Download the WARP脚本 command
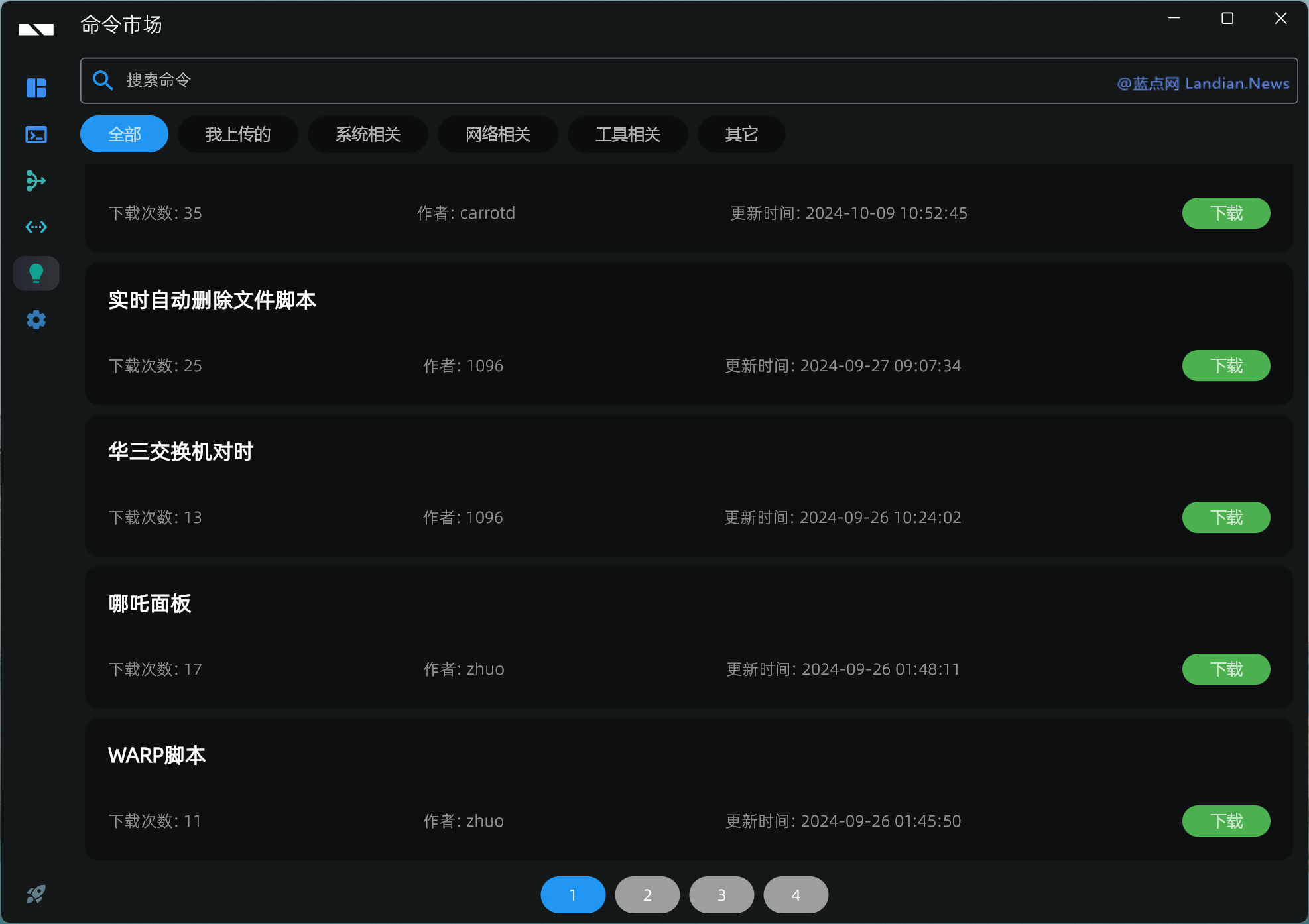Image resolution: width=1309 pixels, height=924 pixels. [1225, 821]
